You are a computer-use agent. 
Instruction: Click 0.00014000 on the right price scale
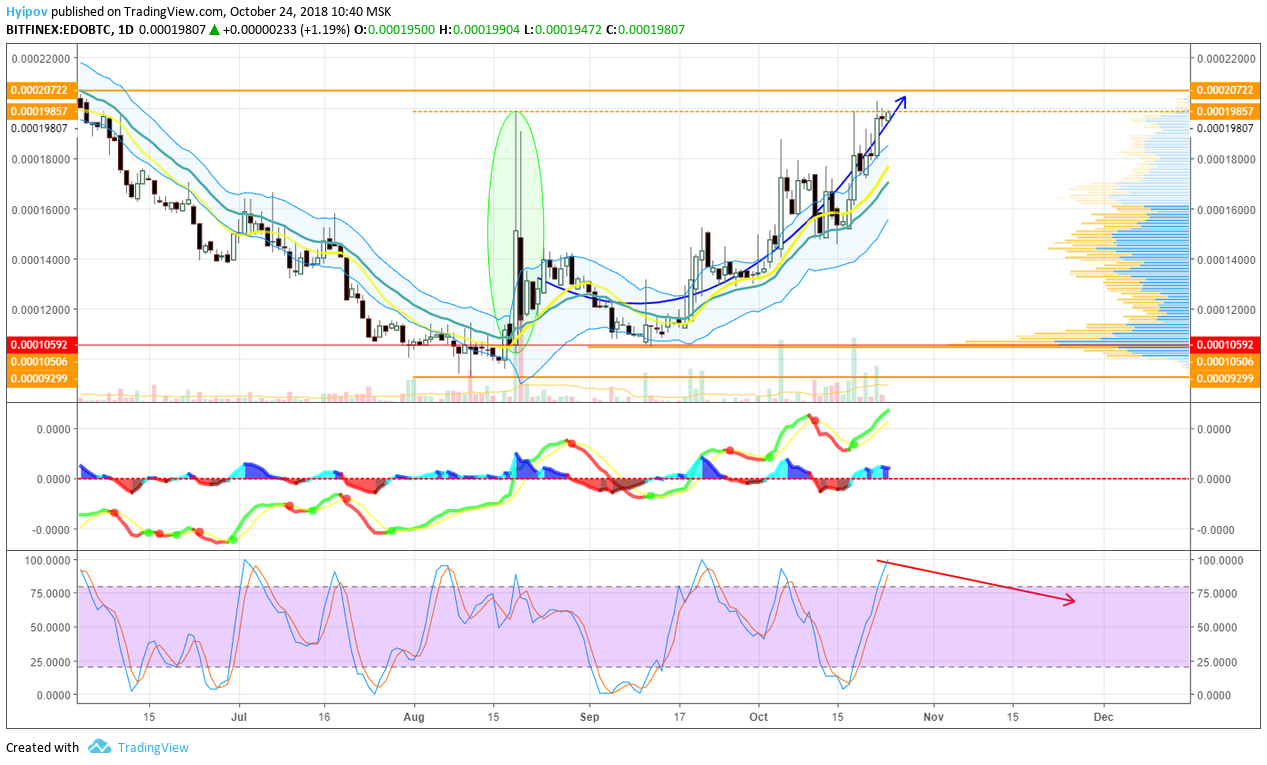point(1225,259)
